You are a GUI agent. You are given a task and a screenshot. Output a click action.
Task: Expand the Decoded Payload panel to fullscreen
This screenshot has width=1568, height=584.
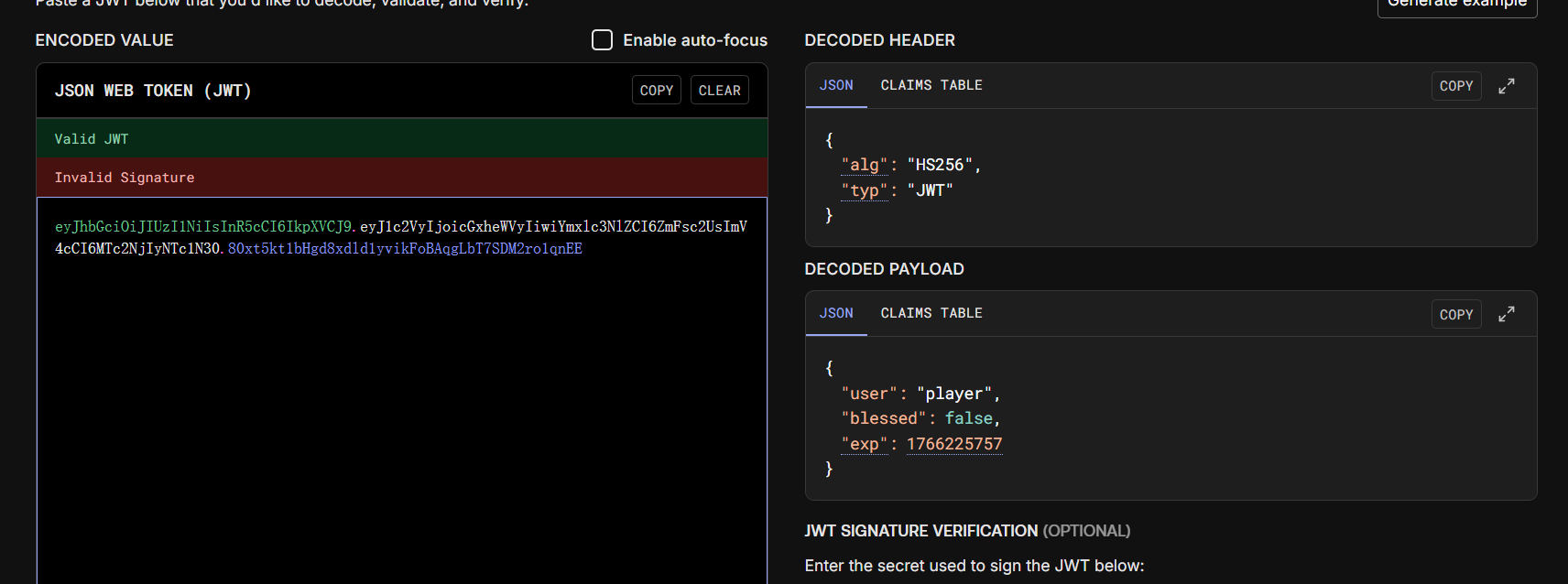pyautogui.click(x=1507, y=314)
